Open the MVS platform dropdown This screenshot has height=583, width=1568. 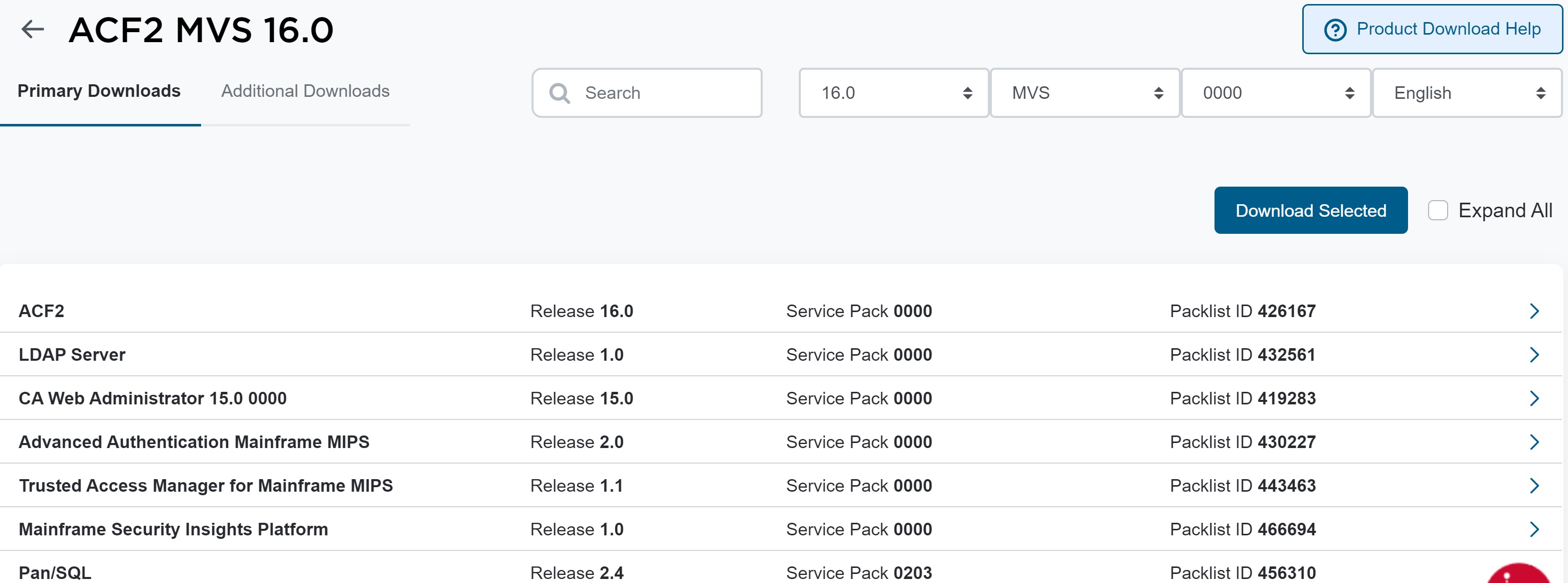click(1084, 93)
